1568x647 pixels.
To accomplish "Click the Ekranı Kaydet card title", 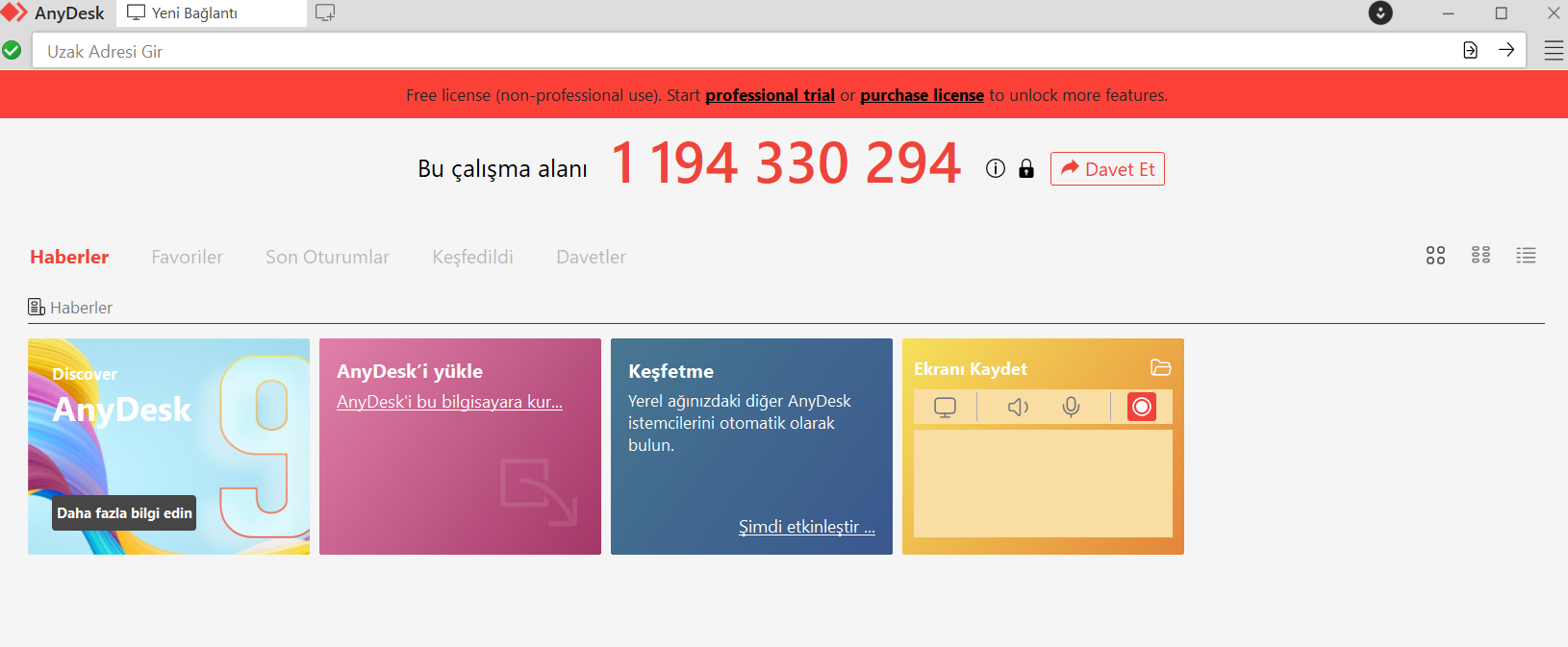I will click(x=970, y=369).
